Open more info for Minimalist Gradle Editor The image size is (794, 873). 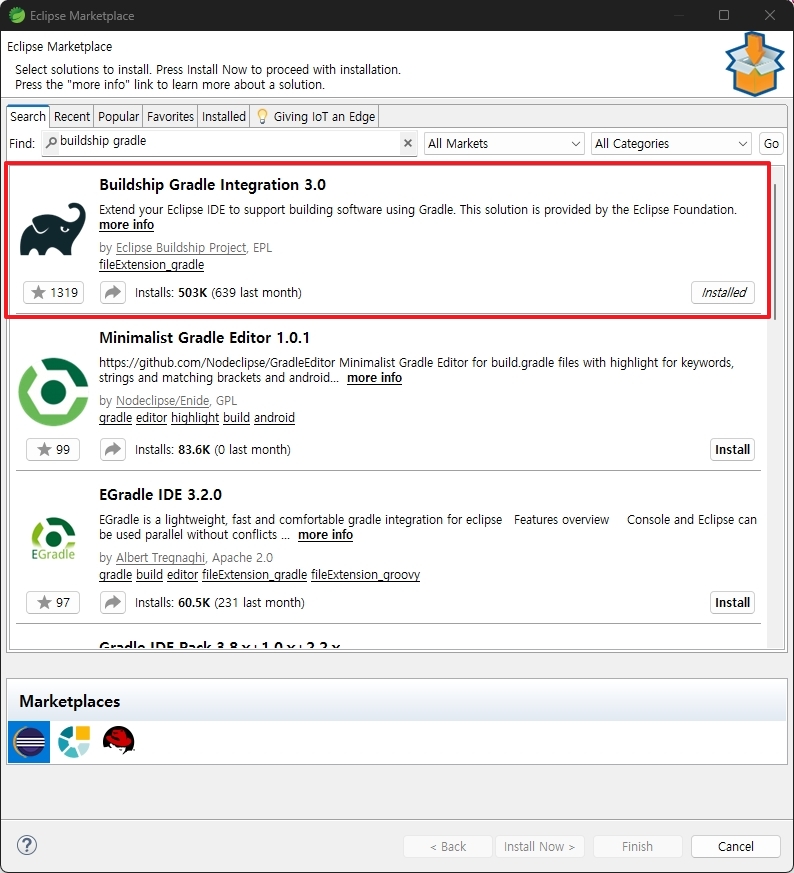pos(374,378)
